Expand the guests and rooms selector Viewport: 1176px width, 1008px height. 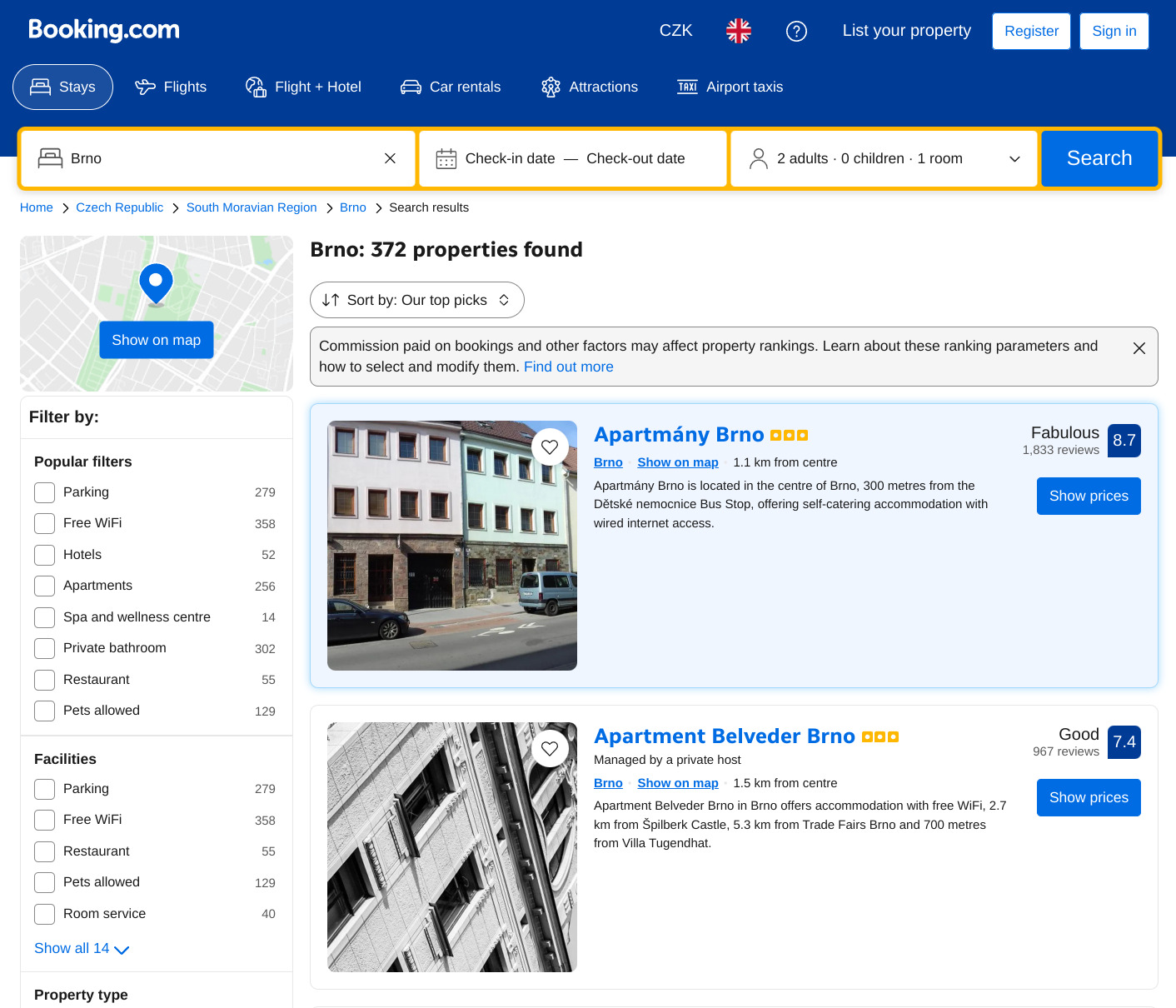[884, 158]
